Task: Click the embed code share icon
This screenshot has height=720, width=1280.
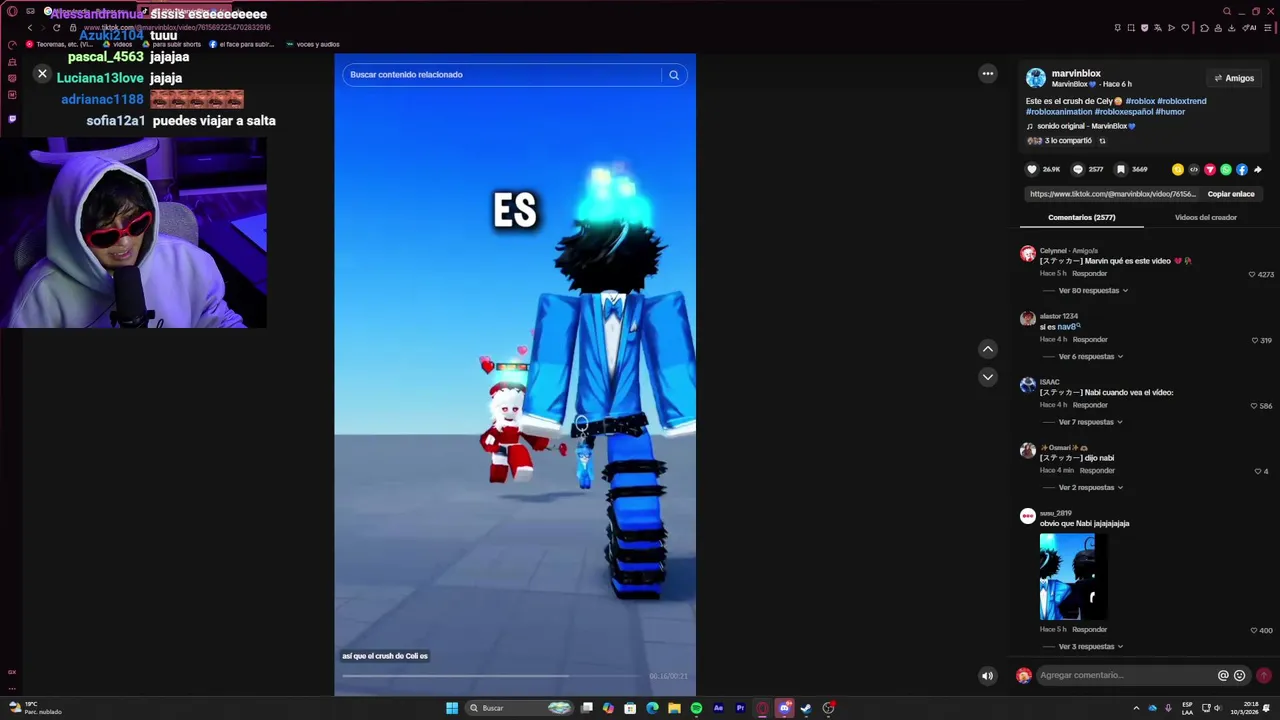Action: 1194,170
